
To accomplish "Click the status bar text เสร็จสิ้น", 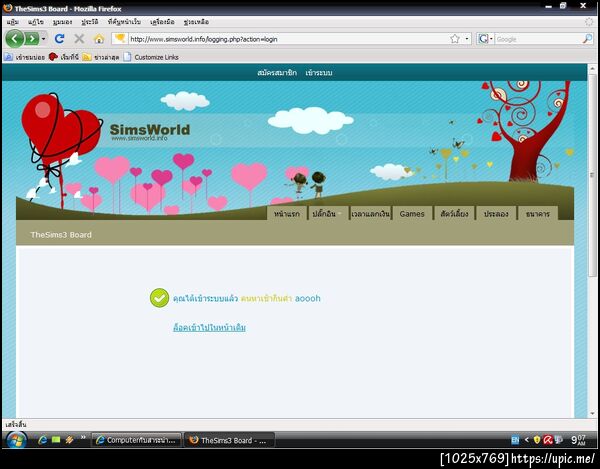I will tap(16, 424).
